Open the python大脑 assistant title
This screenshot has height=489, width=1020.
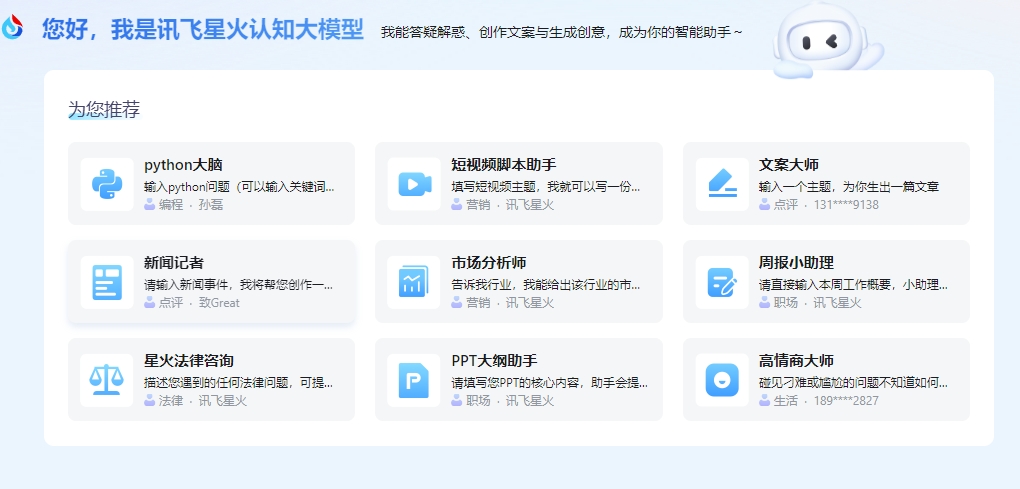click(x=183, y=165)
